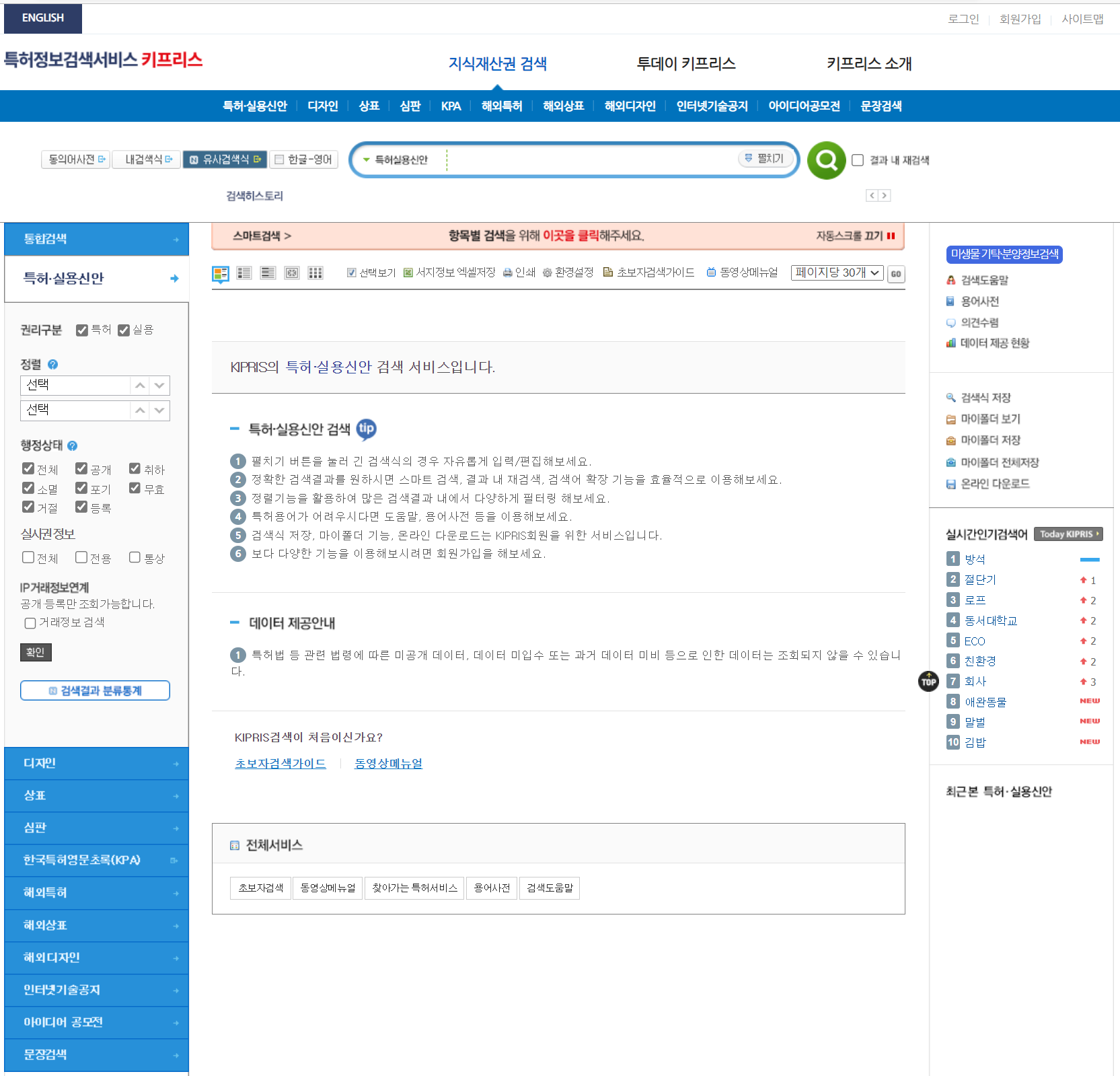This screenshot has height=1076, width=1120.
Task: Click the green search magnifier button
Action: pyautogui.click(x=826, y=160)
